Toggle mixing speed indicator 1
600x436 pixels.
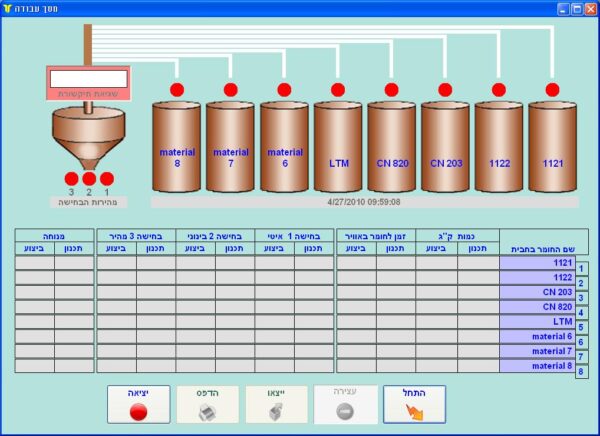pyautogui.click(x=107, y=179)
